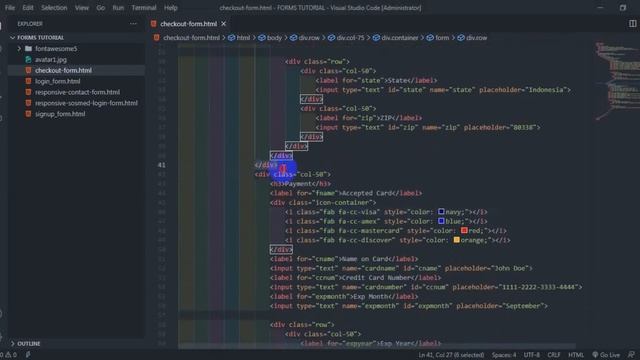The width and height of the screenshot is (640, 360).
Task: Click the HTML file icon on the editor tab
Action: 153,24
